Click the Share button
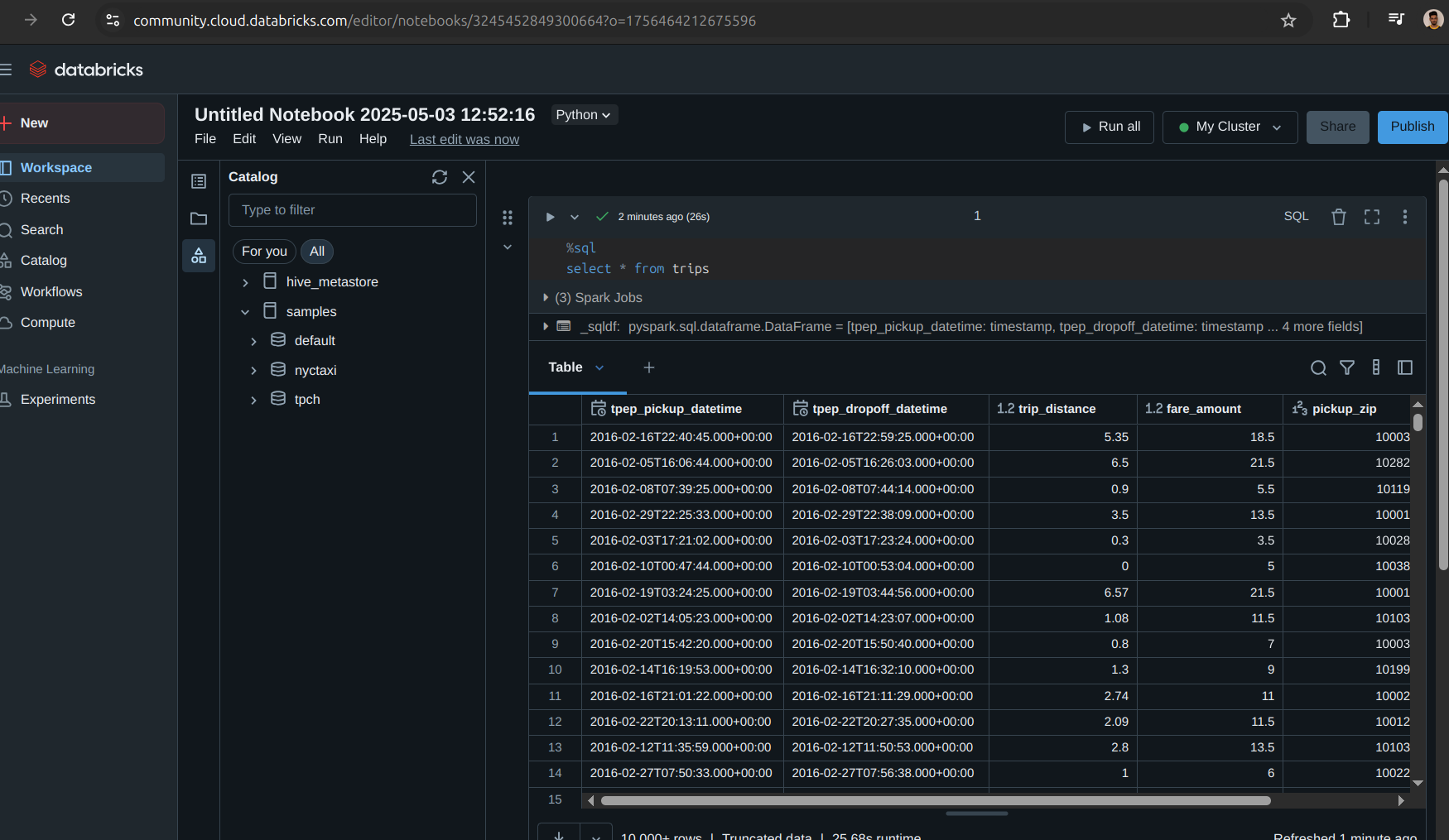This screenshot has width=1449, height=840. click(x=1338, y=127)
